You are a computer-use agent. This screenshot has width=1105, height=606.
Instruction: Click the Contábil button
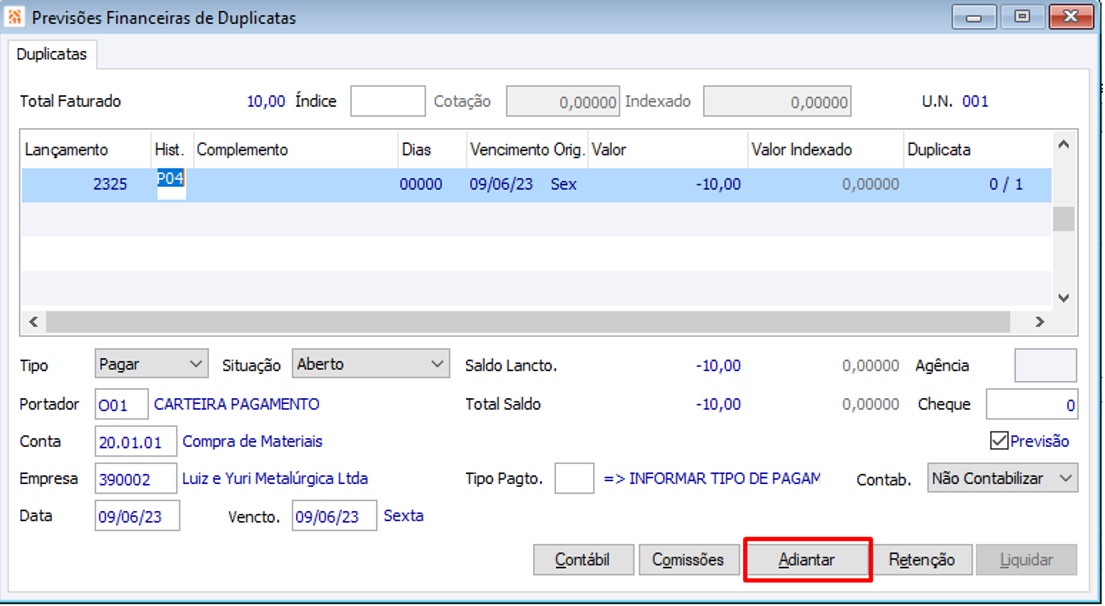point(584,559)
